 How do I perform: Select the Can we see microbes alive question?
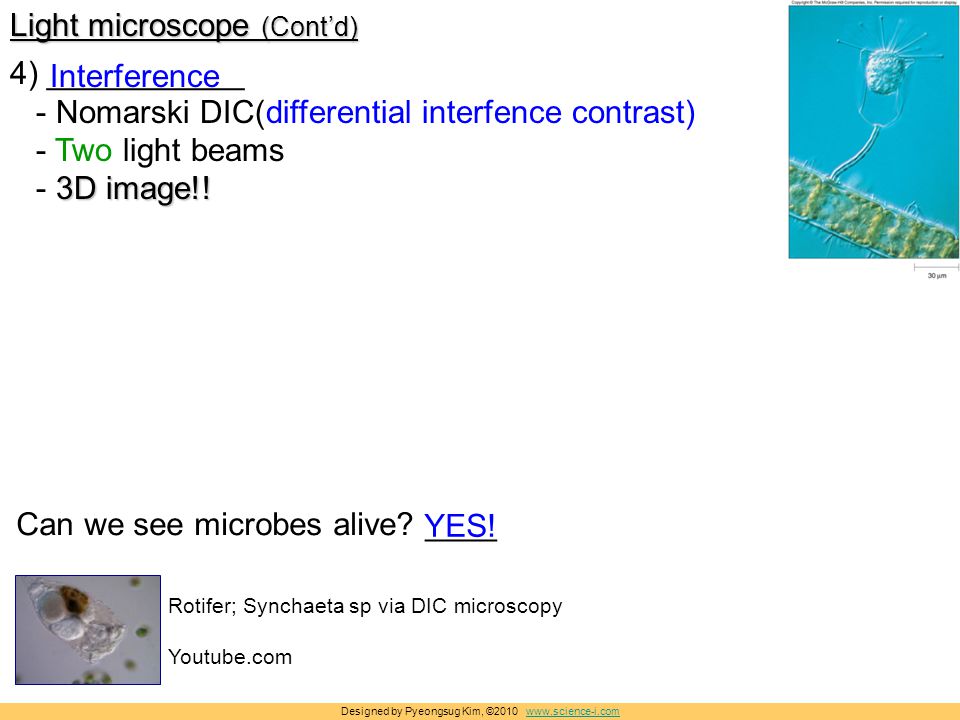point(215,525)
